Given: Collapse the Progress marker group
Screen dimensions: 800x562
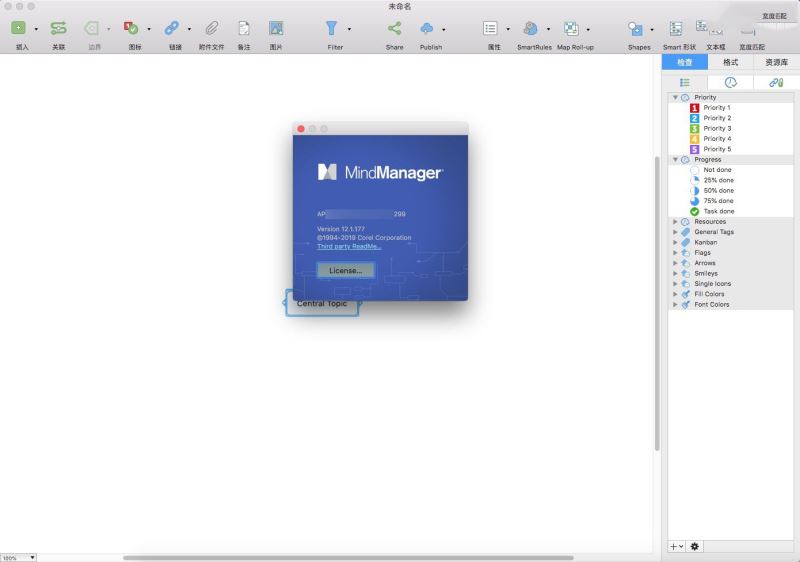Looking at the screenshot, I should point(675,160).
